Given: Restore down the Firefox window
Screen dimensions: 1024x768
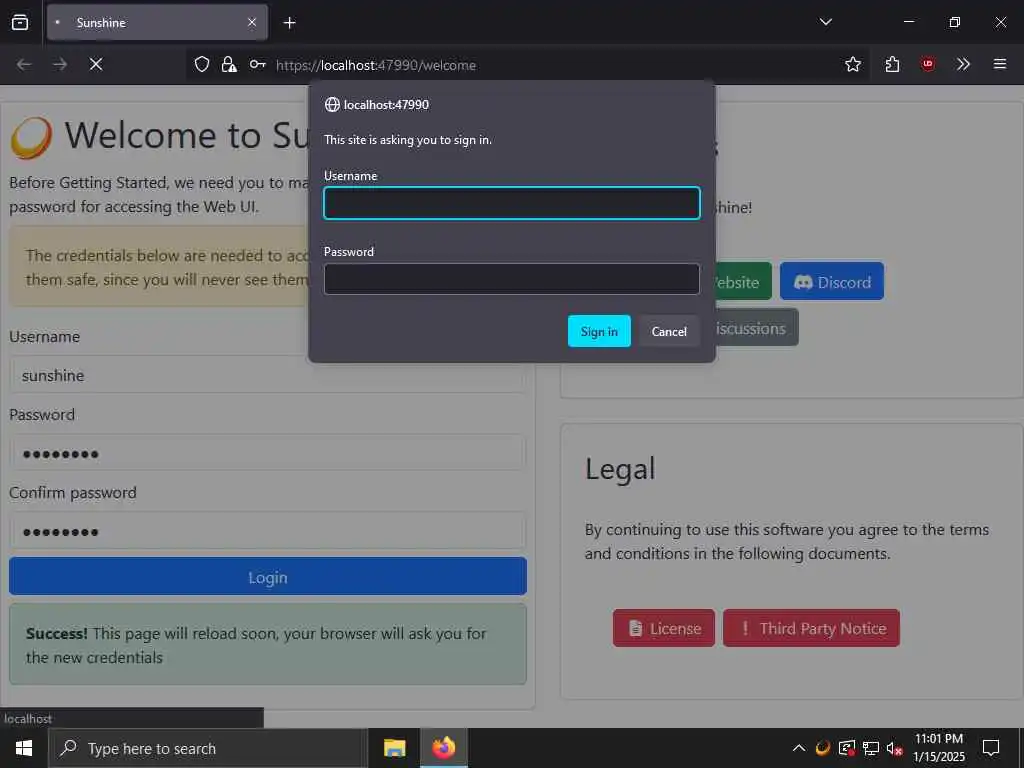Looking at the screenshot, I should tap(954, 22).
